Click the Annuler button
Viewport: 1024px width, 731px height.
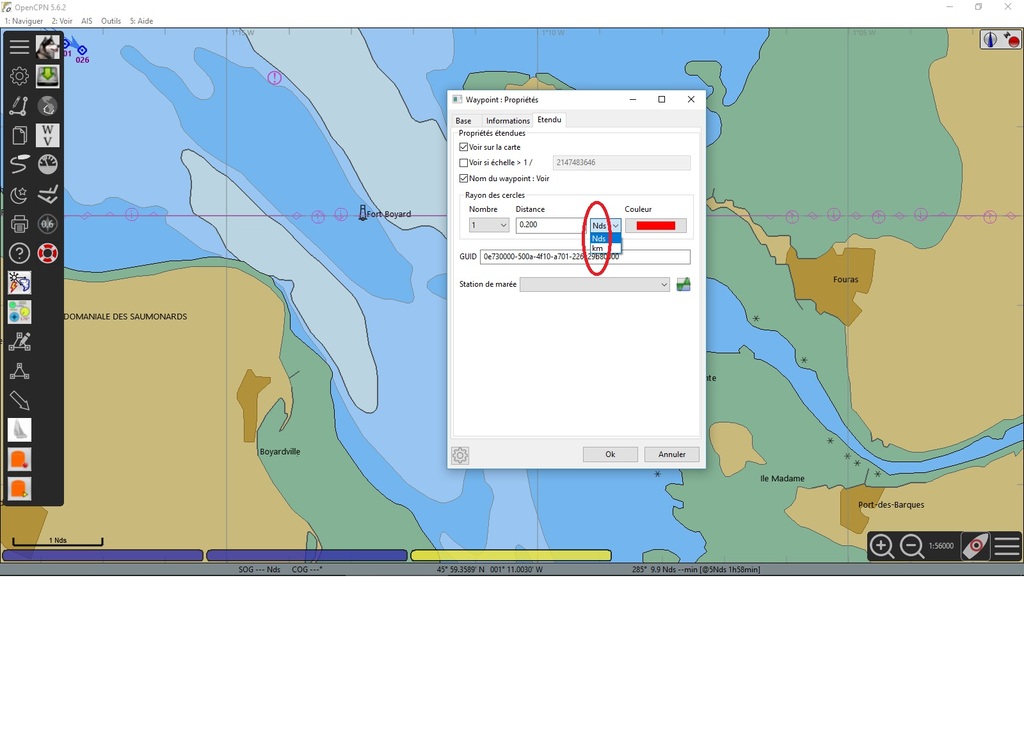pyautogui.click(x=672, y=454)
